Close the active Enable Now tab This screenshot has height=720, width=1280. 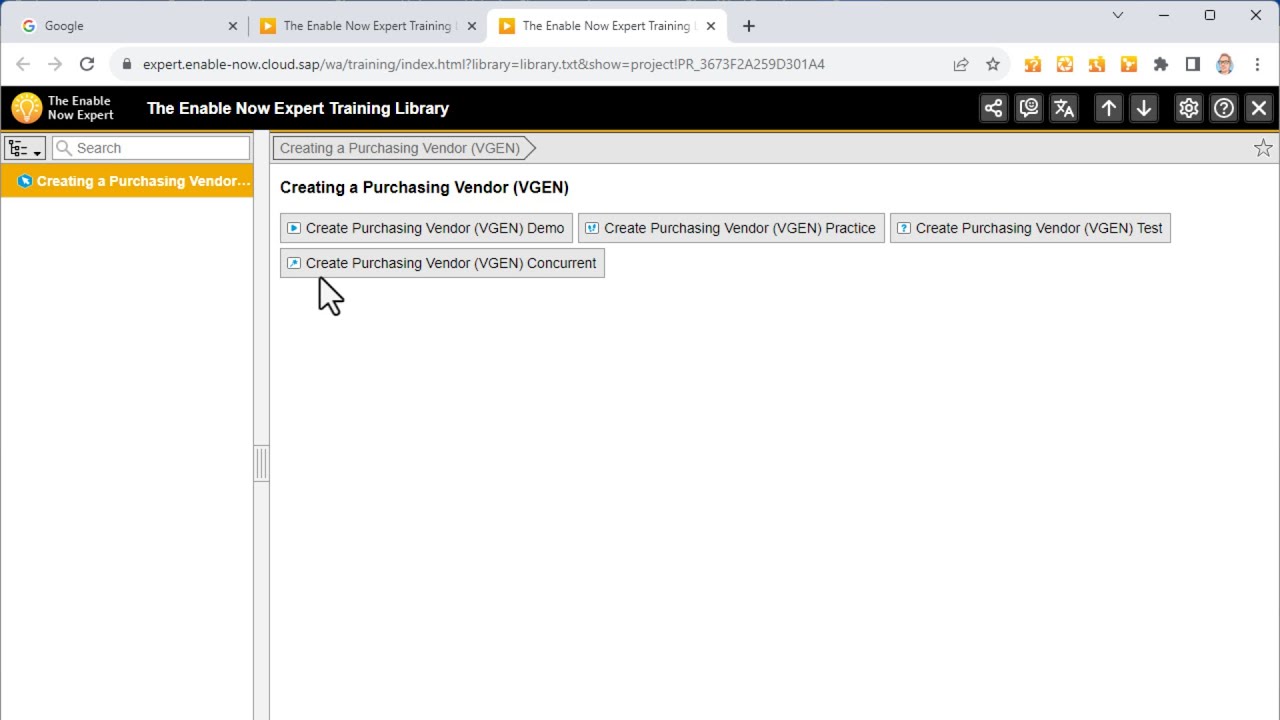tap(711, 26)
